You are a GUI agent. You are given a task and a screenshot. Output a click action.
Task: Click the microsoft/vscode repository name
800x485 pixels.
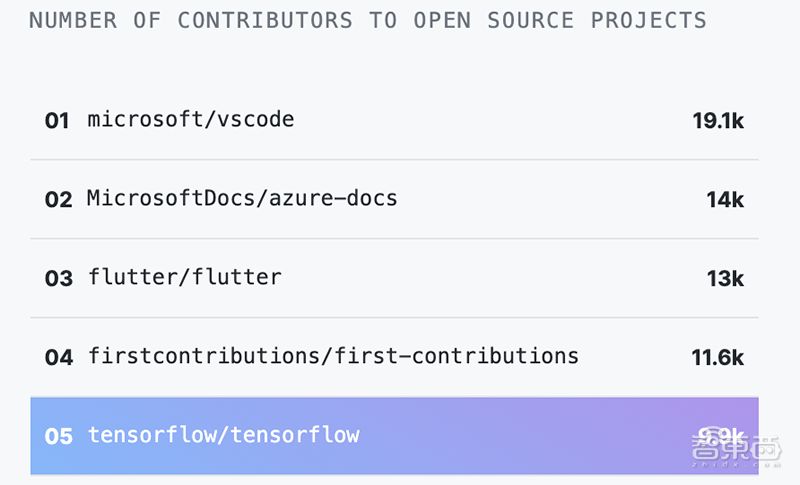click(190, 120)
